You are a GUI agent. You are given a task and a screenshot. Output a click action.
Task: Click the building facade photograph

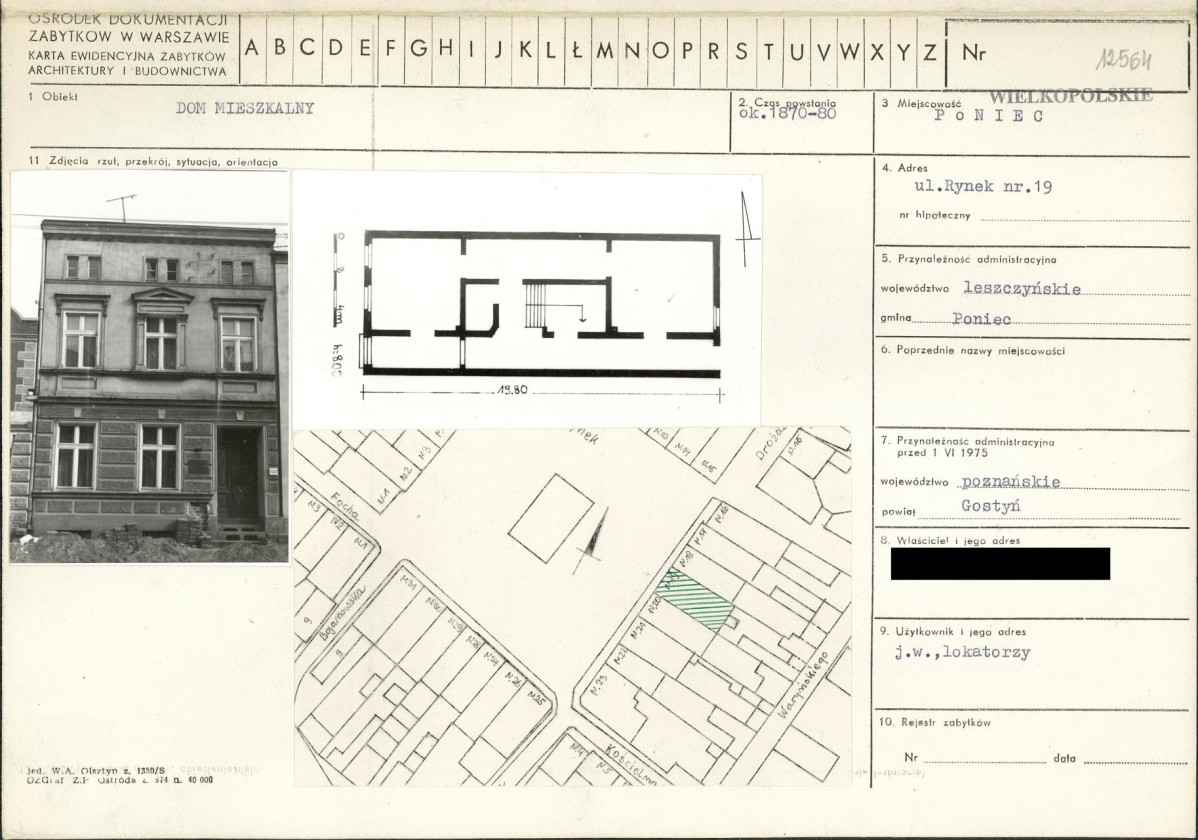pyautogui.click(x=150, y=367)
